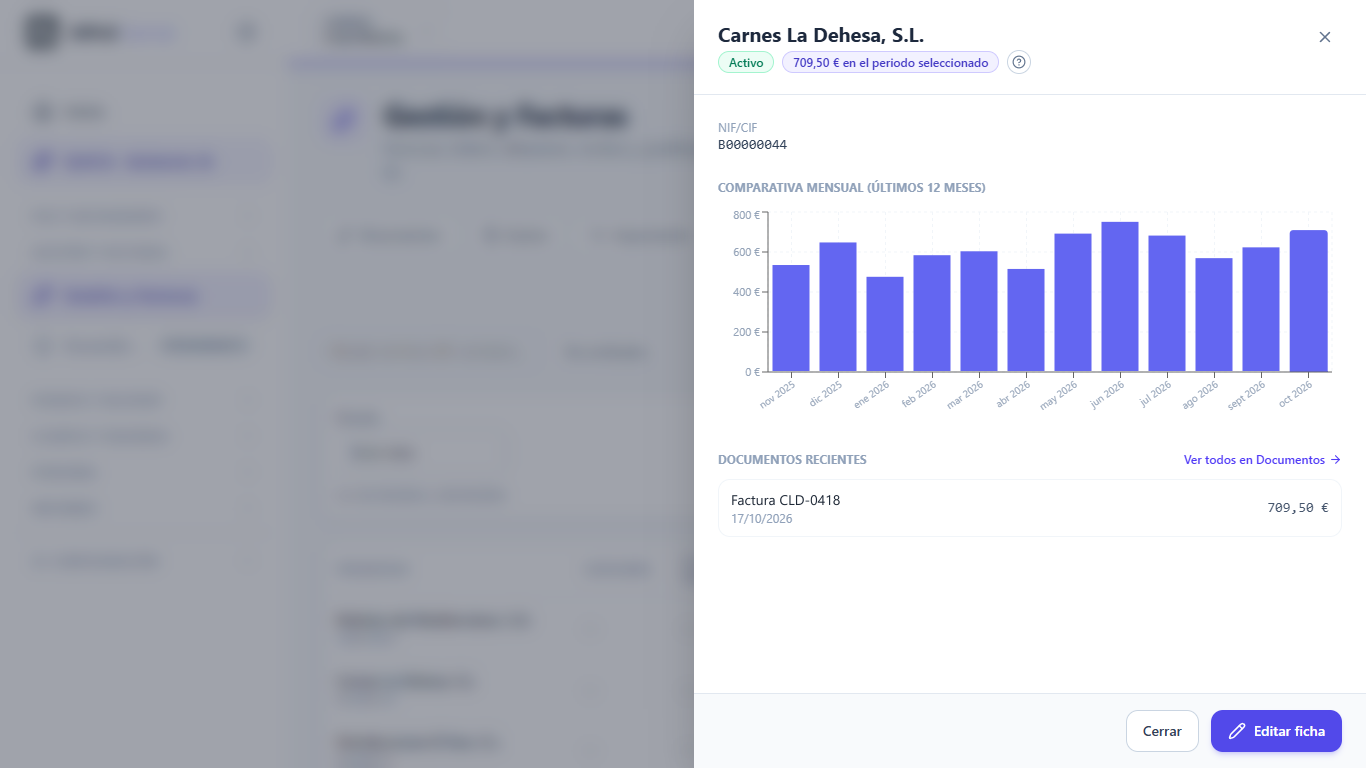Click the jun 2026 chart bar

click(x=1120, y=297)
